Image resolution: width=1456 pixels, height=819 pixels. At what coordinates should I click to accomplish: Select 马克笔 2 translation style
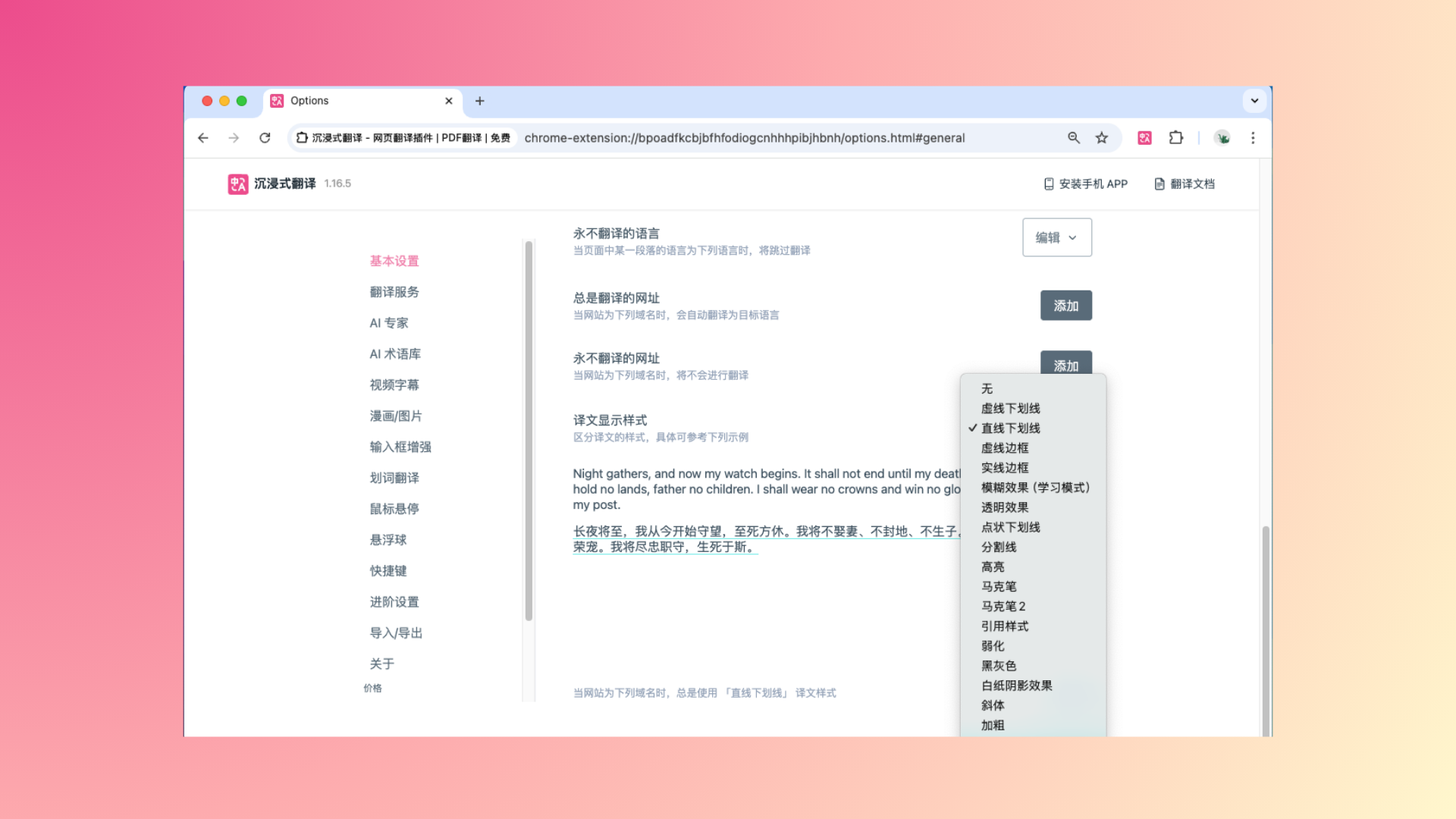[1003, 607]
